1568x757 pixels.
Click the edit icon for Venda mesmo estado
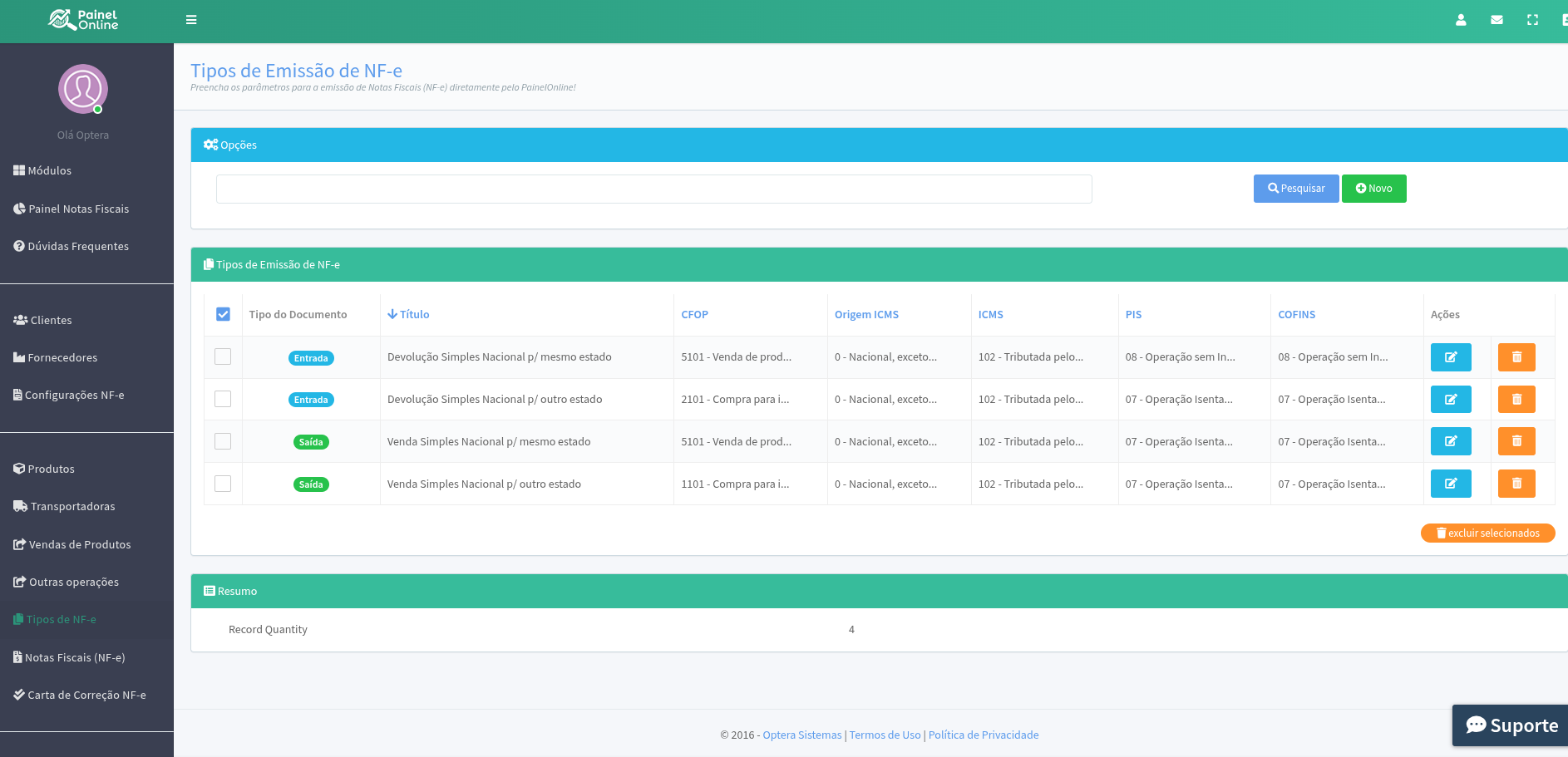1450,441
